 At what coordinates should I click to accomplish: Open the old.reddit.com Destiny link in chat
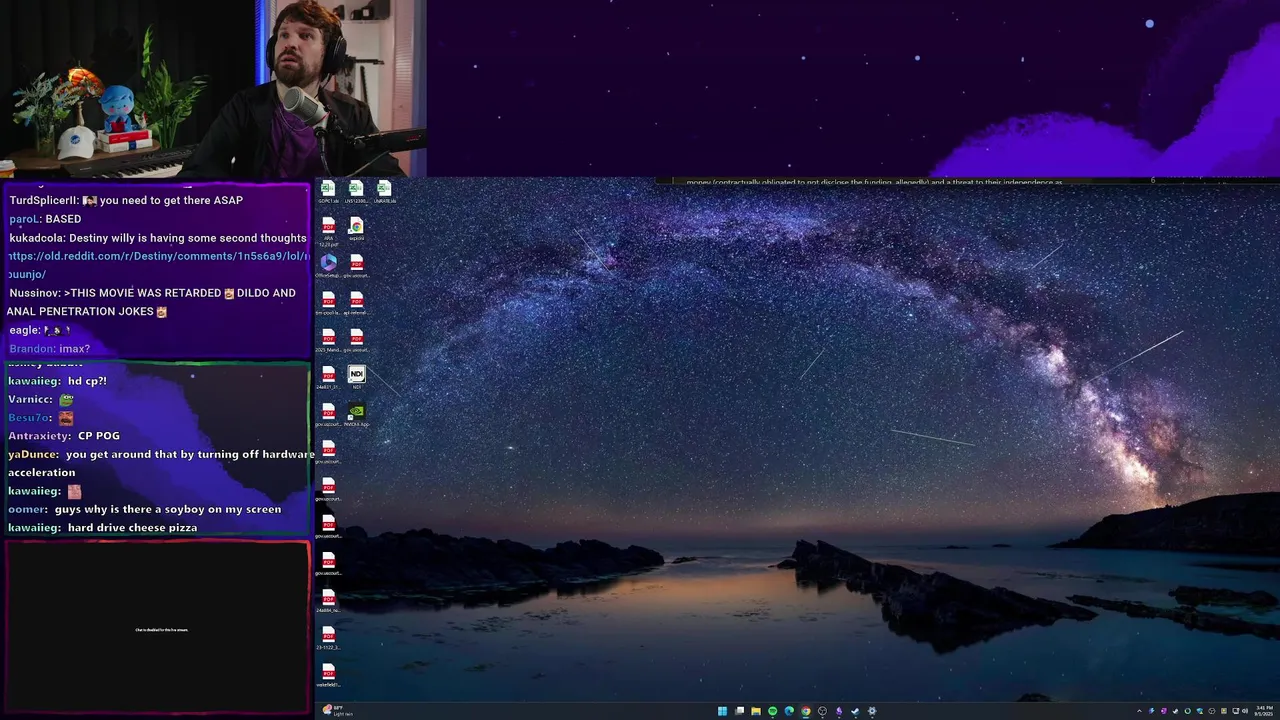click(158, 265)
